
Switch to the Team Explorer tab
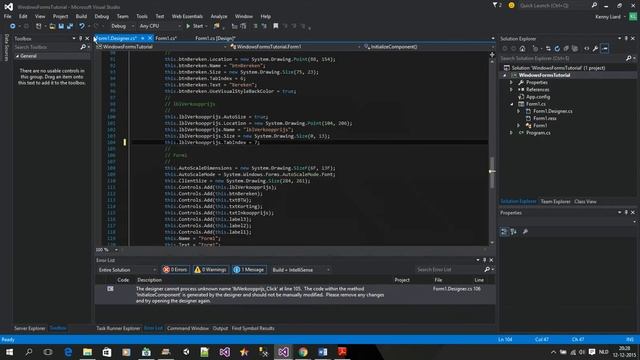click(555, 202)
